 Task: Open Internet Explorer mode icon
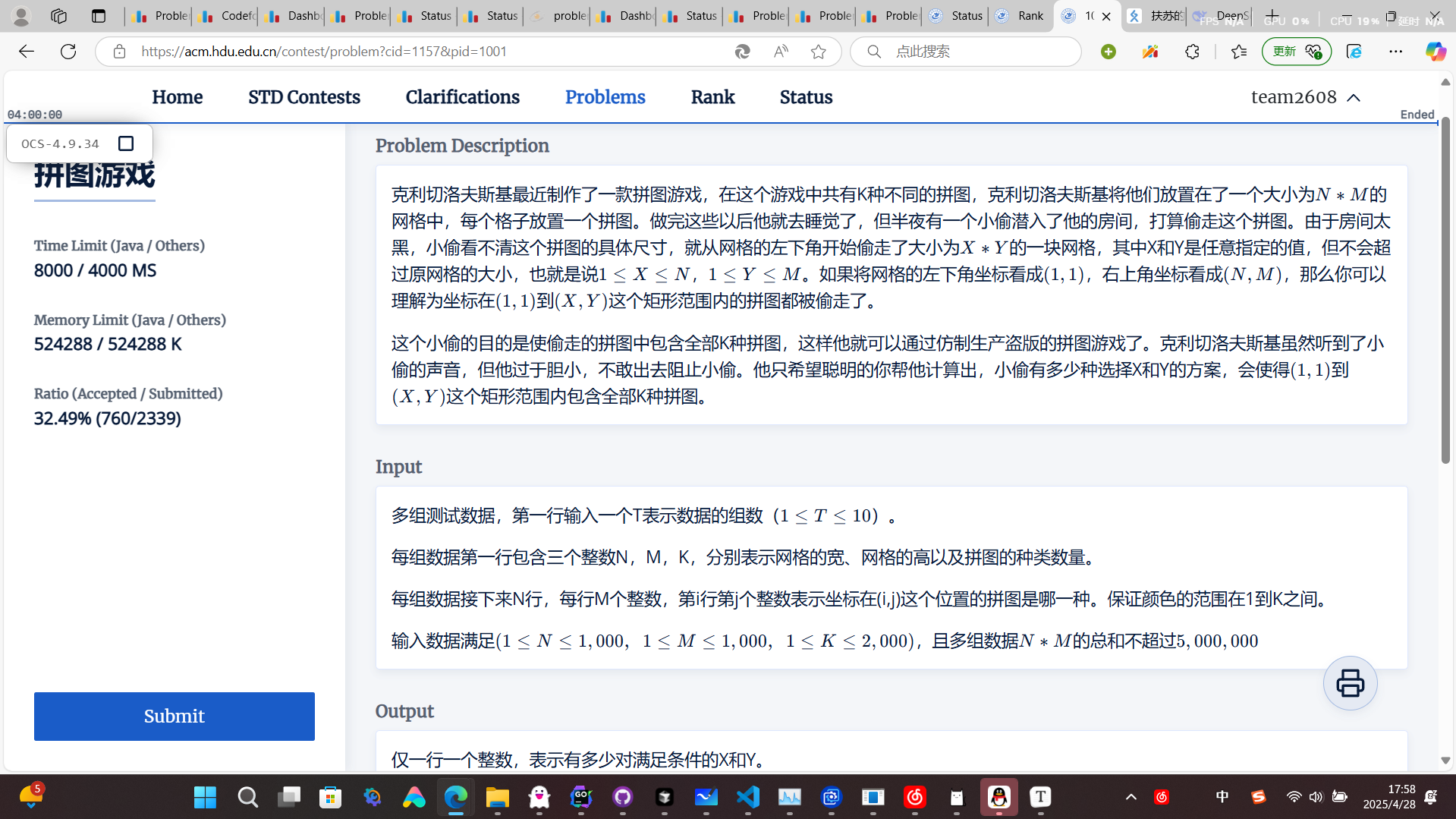[1354, 52]
